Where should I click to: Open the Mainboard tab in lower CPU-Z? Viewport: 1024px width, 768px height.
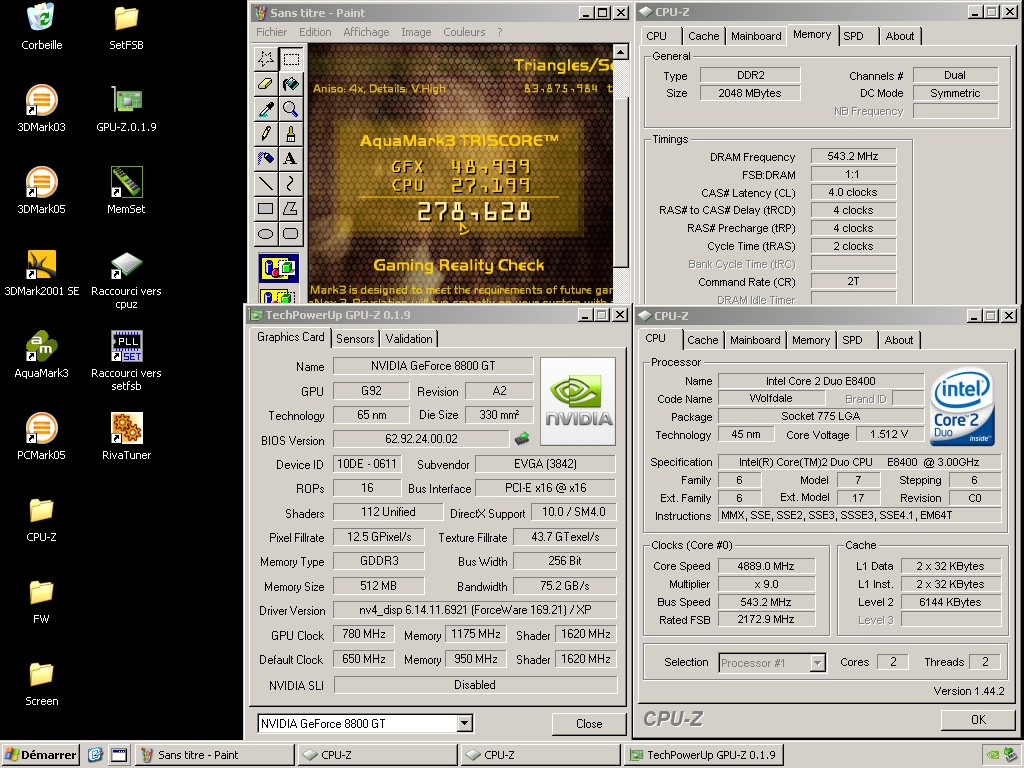coord(755,340)
